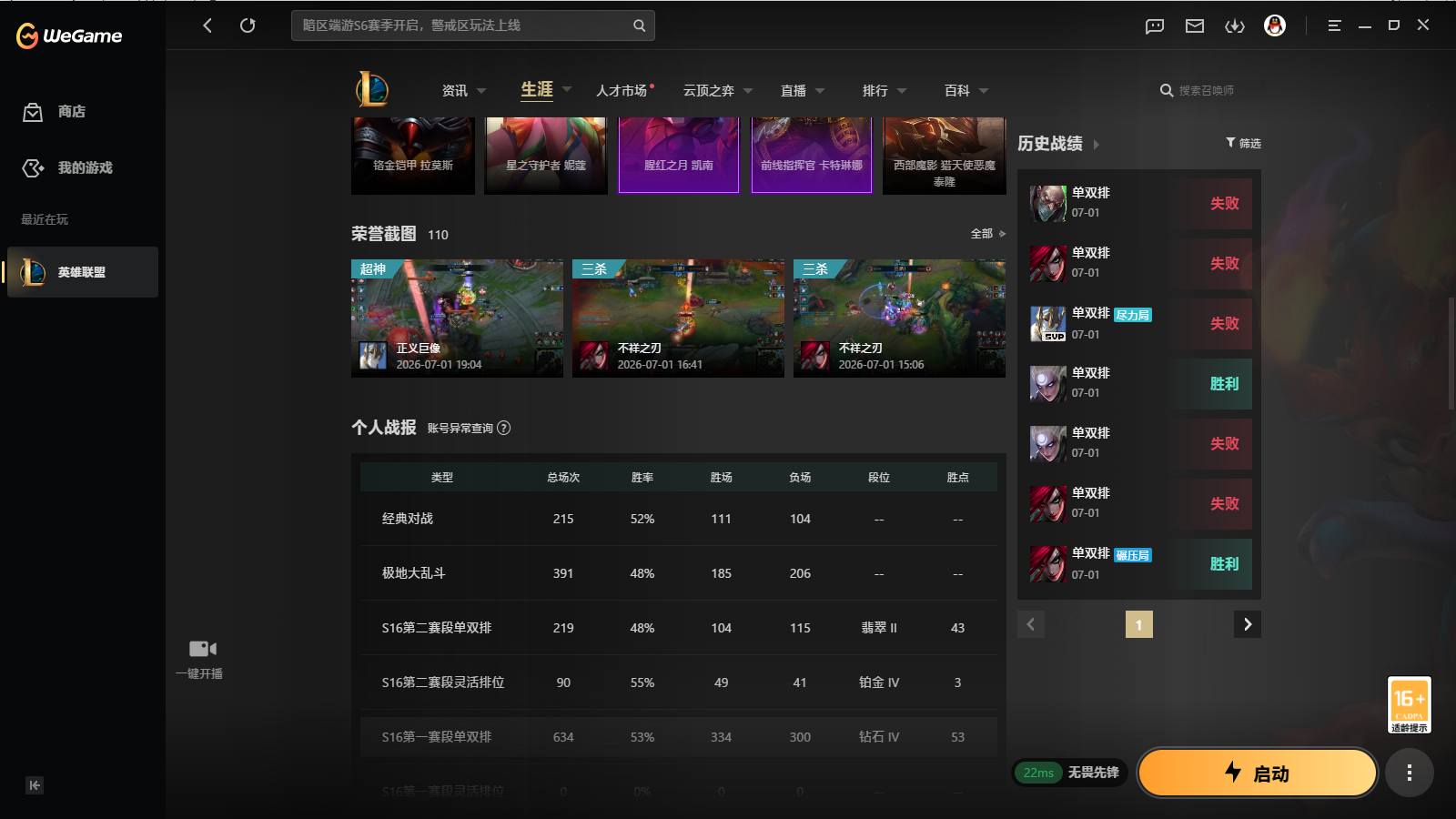Image resolution: width=1456 pixels, height=819 pixels.
Task: Click S16第二赛段单双排 row label
Action: [x=437, y=628]
